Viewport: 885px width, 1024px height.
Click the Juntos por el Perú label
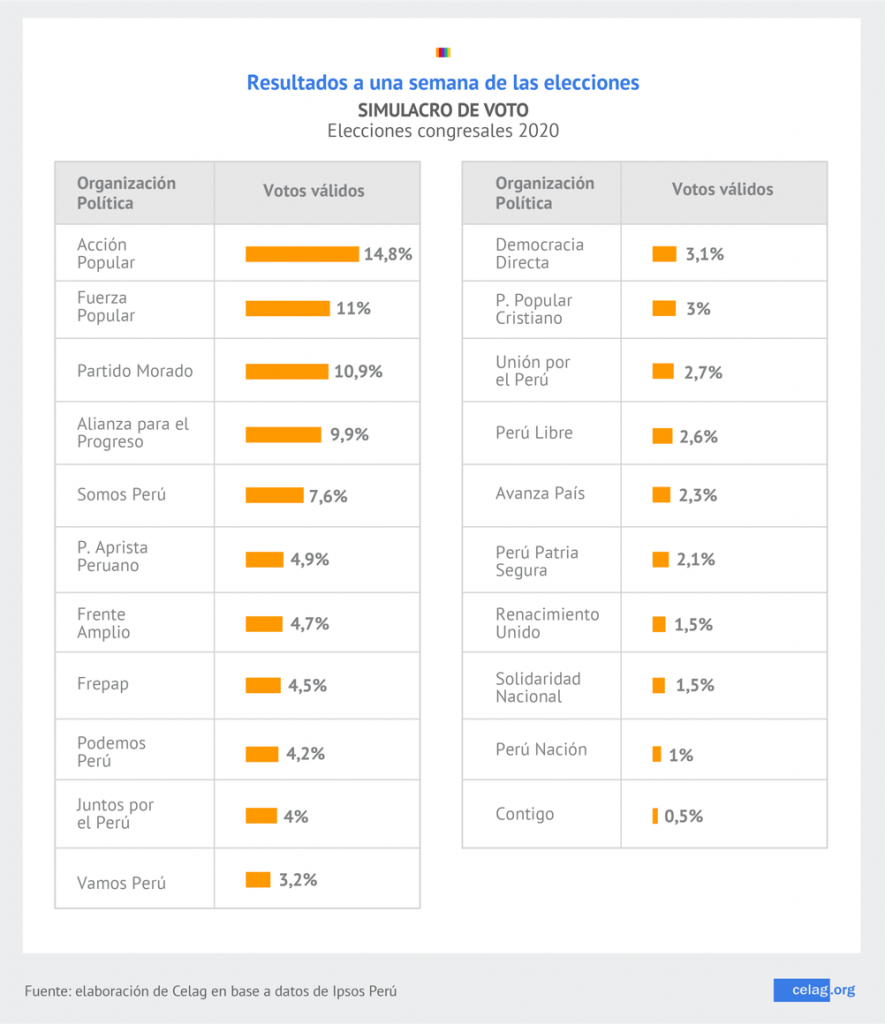point(115,814)
